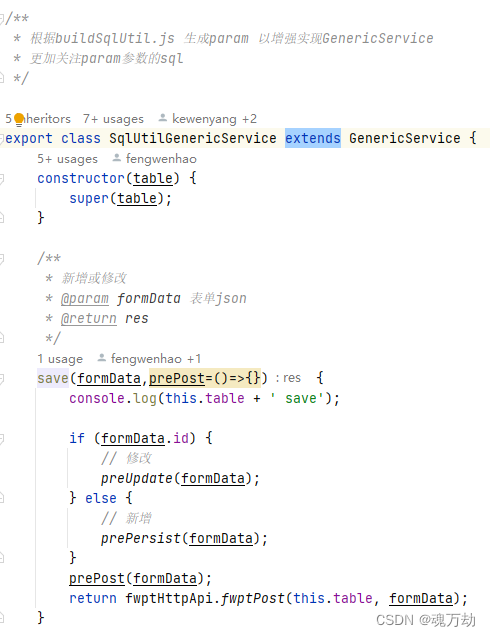Click the 'SqlUtilGenericService' class name
Screen dimensions: 490x637
(x=193, y=138)
